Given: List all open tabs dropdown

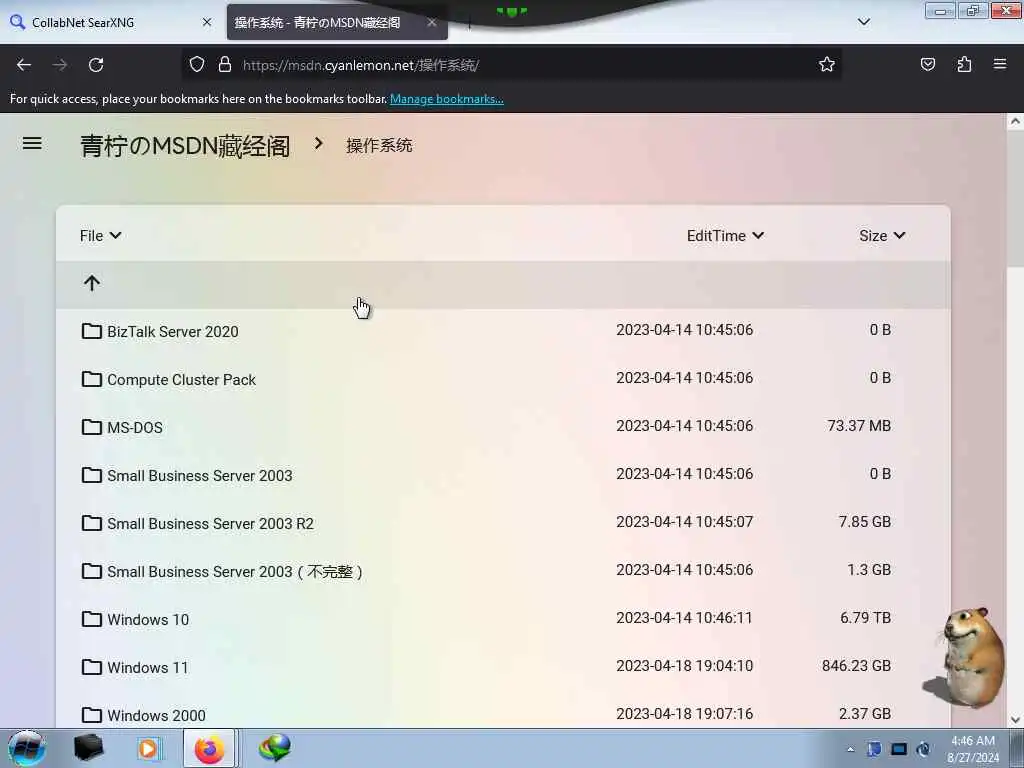Looking at the screenshot, I should (863, 22).
